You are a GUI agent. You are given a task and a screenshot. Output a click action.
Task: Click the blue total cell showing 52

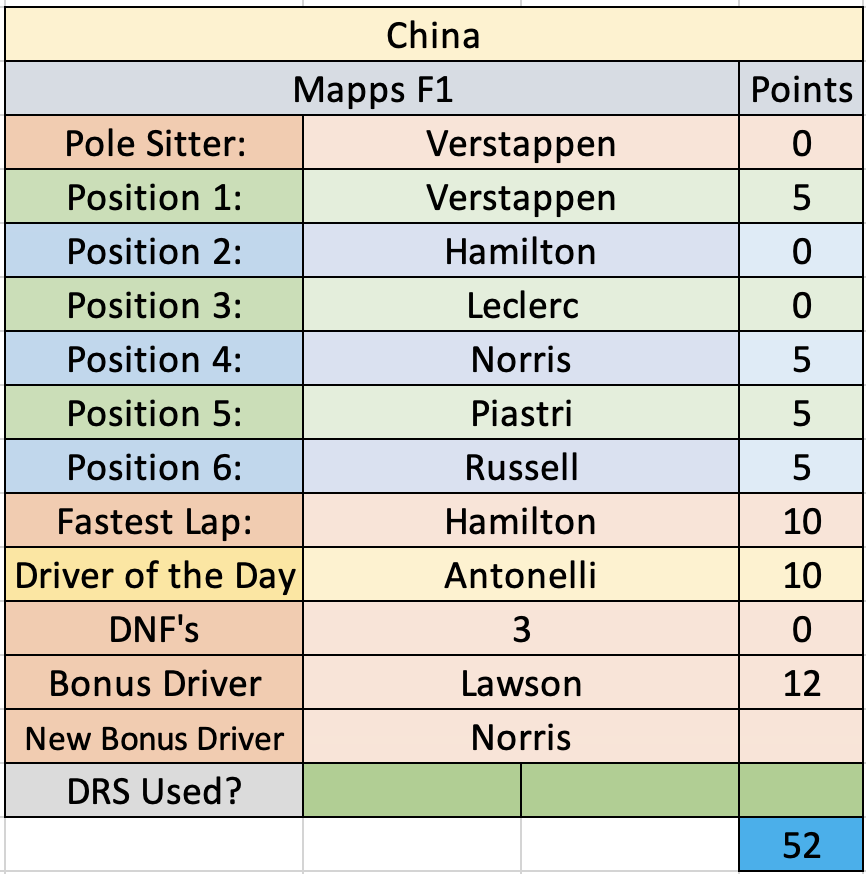pos(801,844)
